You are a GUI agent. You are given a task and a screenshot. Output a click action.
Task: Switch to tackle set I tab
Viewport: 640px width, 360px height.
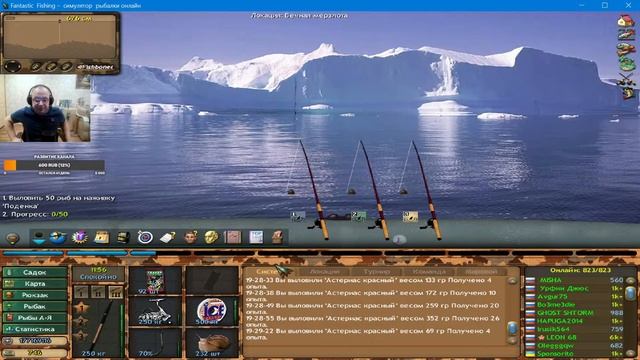pyautogui.click(x=81, y=292)
